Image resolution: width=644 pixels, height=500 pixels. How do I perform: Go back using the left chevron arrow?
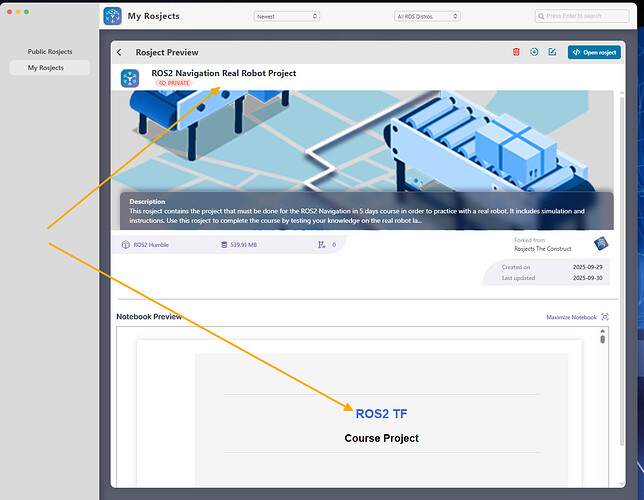(119, 52)
